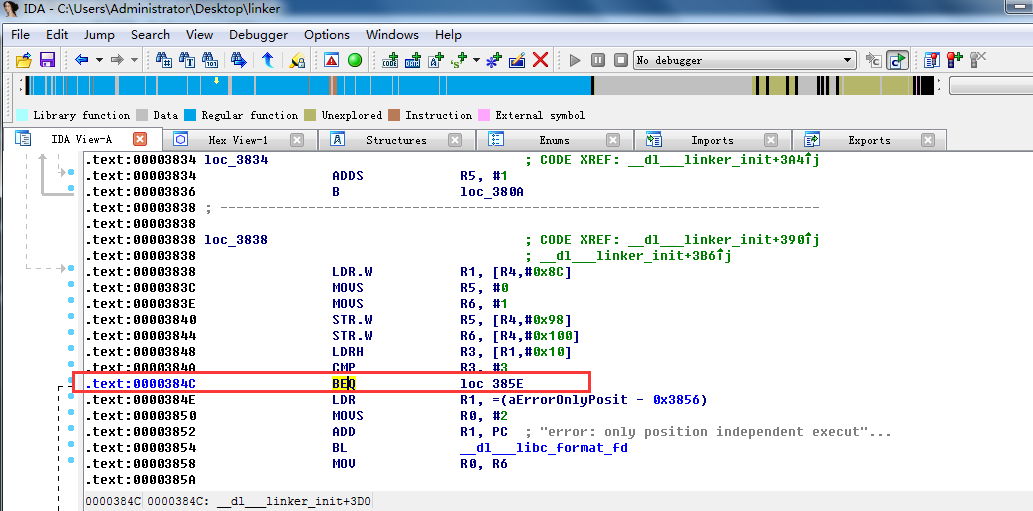Click the loc_385E branch target
Image resolution: width=1033 pixels, height=511 pixels.
491,384
